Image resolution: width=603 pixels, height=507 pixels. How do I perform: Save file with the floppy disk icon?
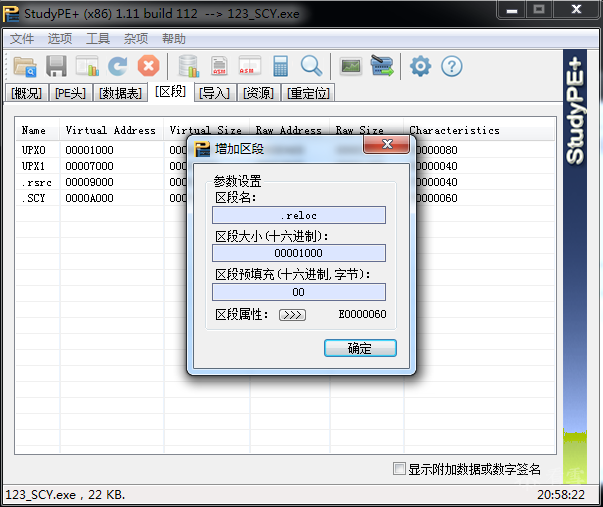pos(56,66)
